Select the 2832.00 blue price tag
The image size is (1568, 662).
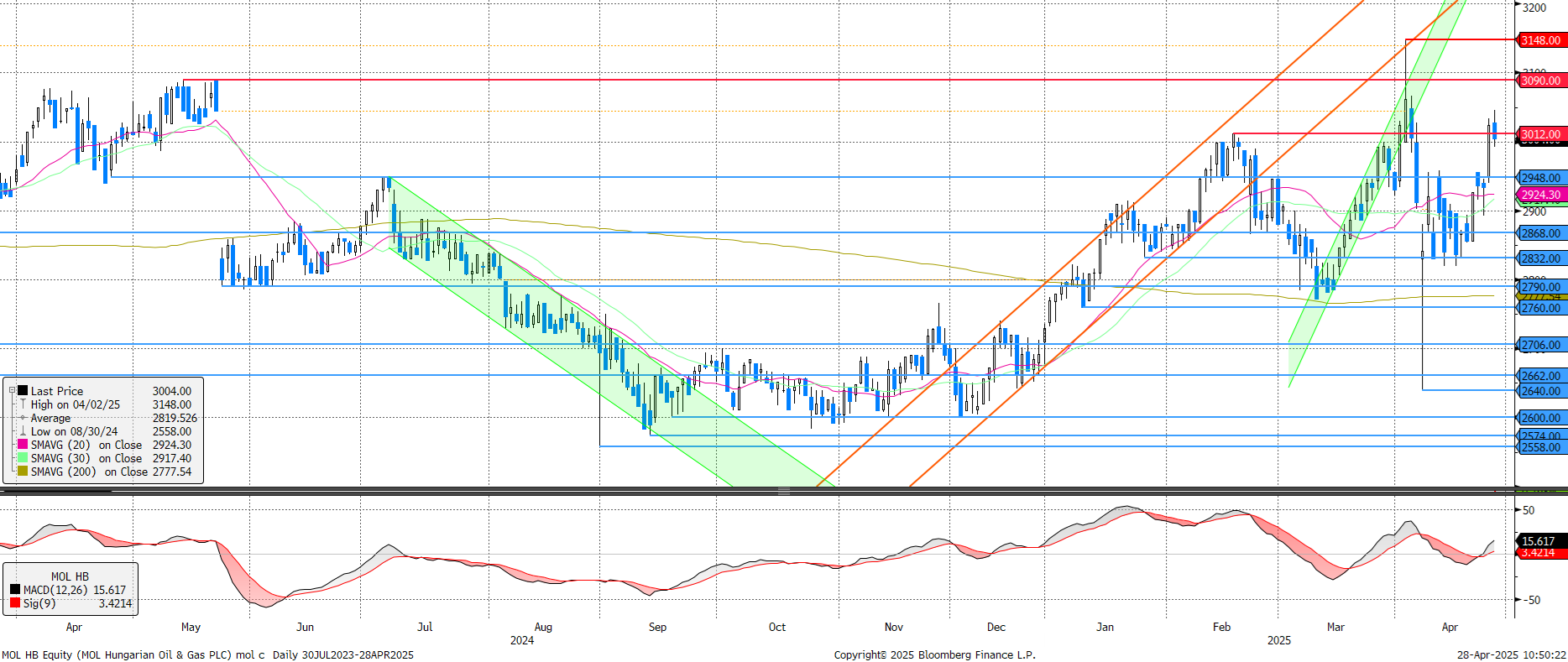click(x=1541, y=258)
